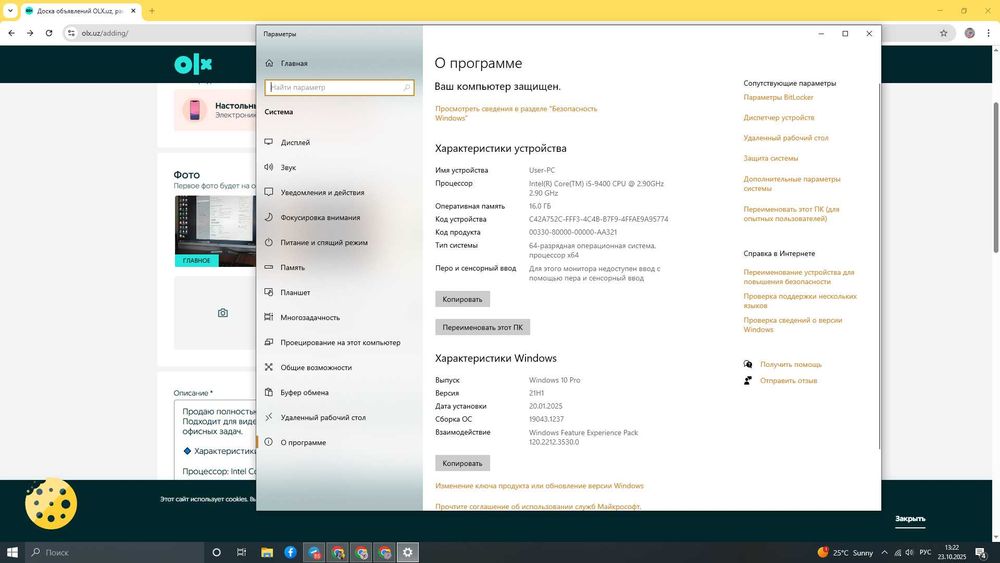Open the Безопасность Windows details link
Image resolution: width=1000 pixels, height=563 pixels.
(x=516, y=113)
